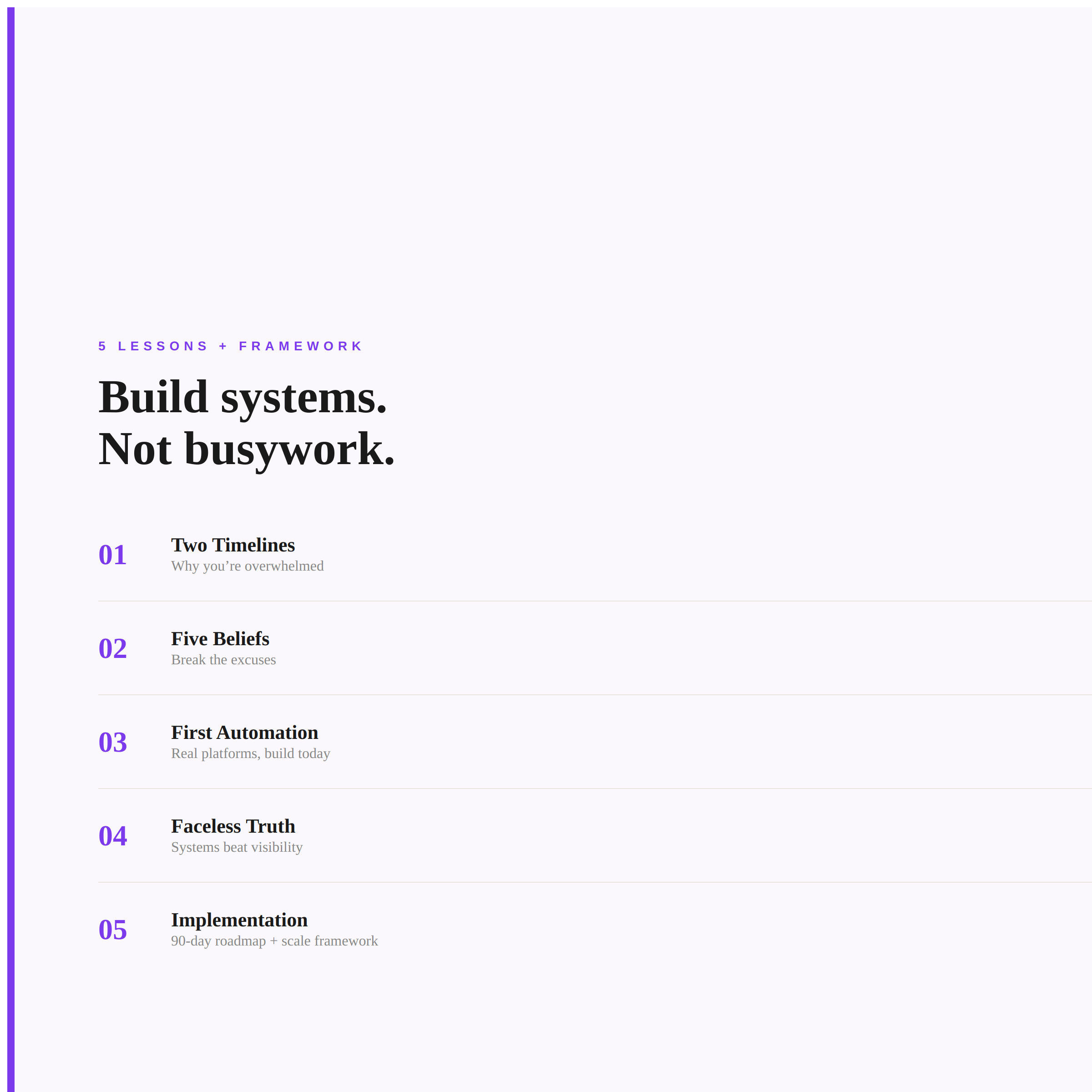
Task: Click 'Systems beat visibility' subtitle
Action: (237, 847)
